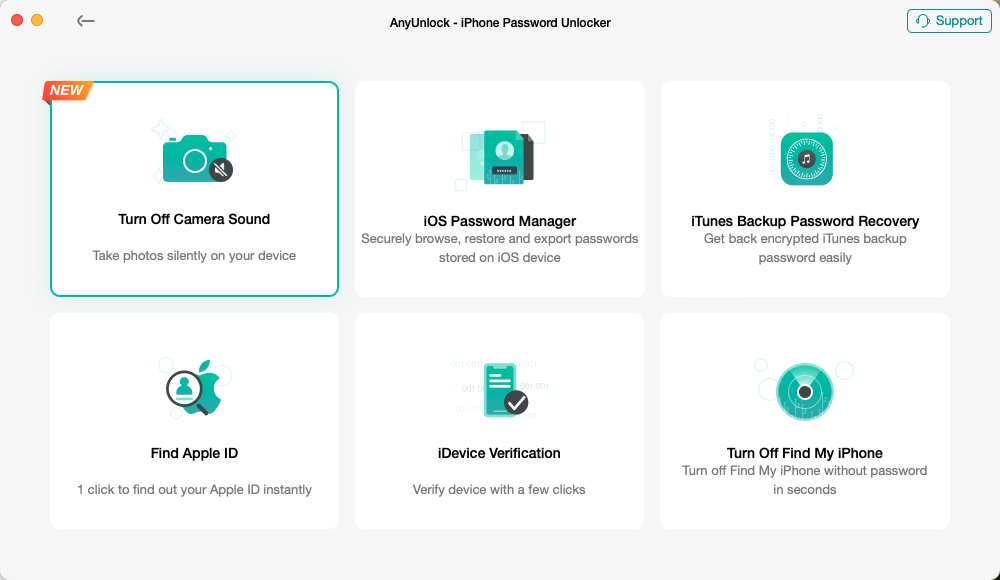Click the headset icon in Support

(x=922, y=21)
